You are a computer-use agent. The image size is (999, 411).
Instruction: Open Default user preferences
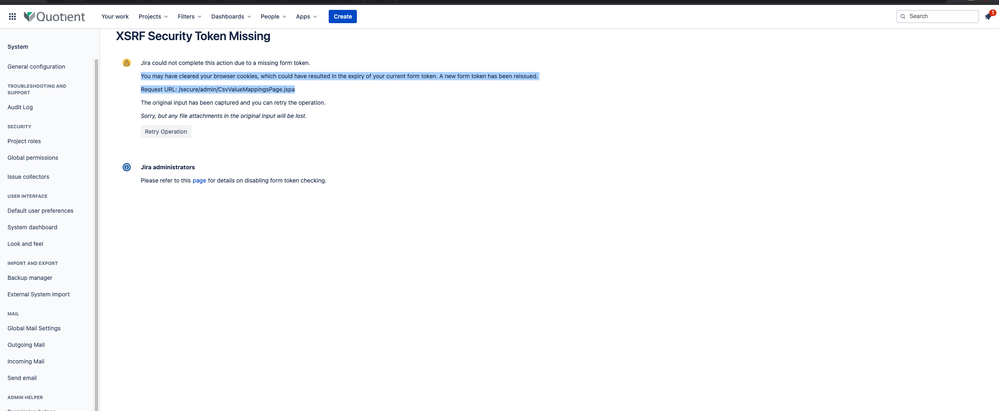40,210
